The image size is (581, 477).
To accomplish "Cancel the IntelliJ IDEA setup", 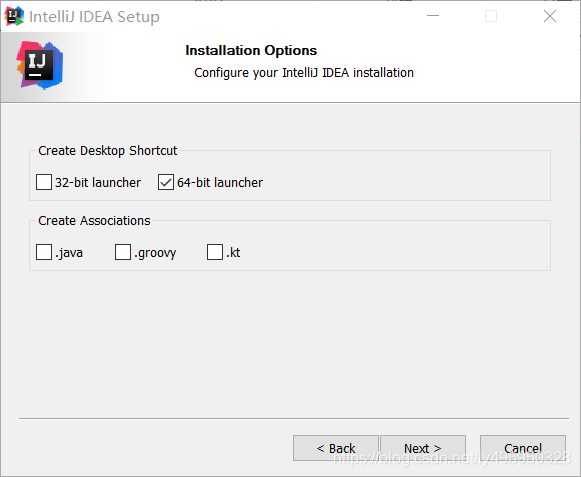I will (x=523, y=448).
